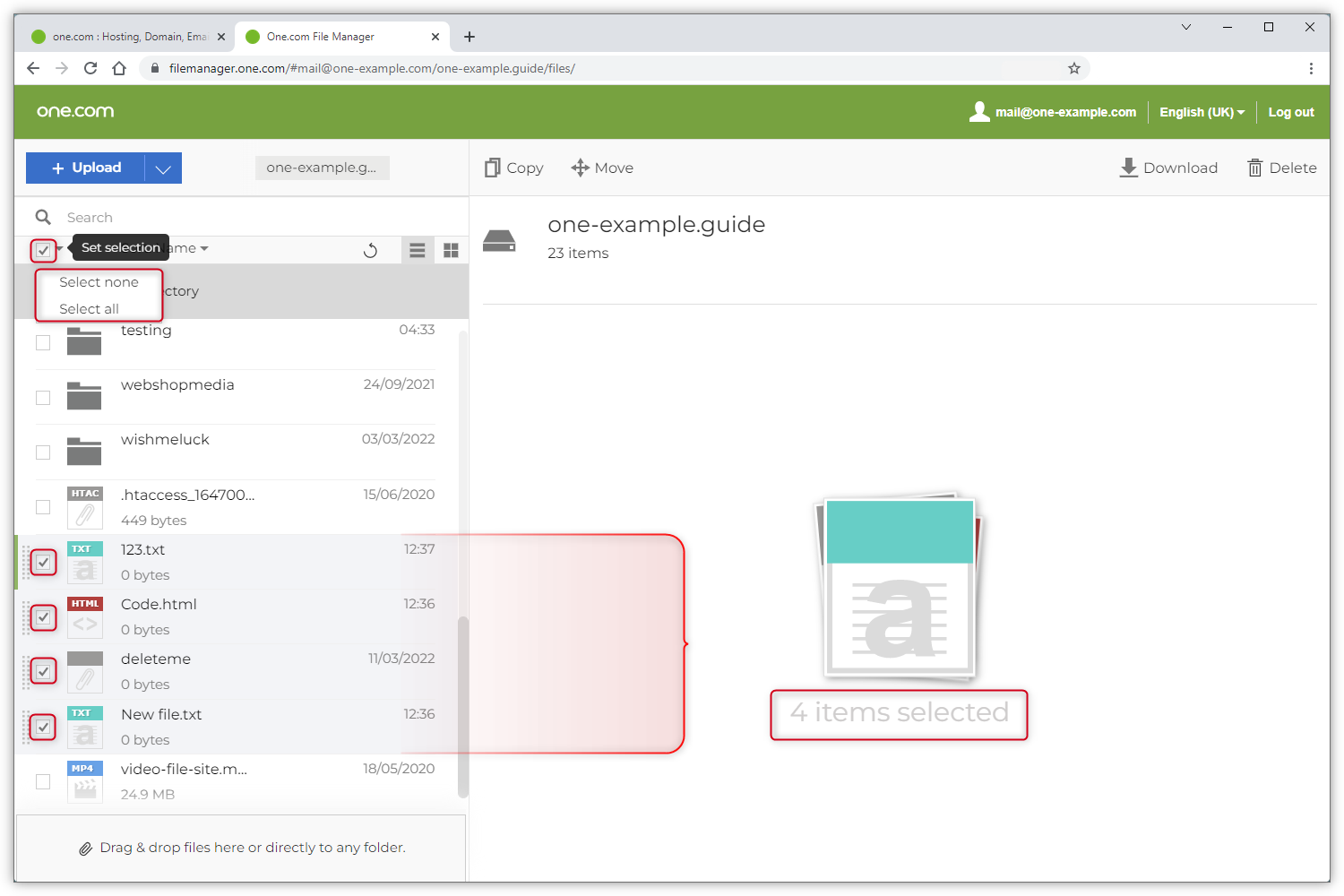
Task: Click the Copy files button
Action: coord(514,168)
